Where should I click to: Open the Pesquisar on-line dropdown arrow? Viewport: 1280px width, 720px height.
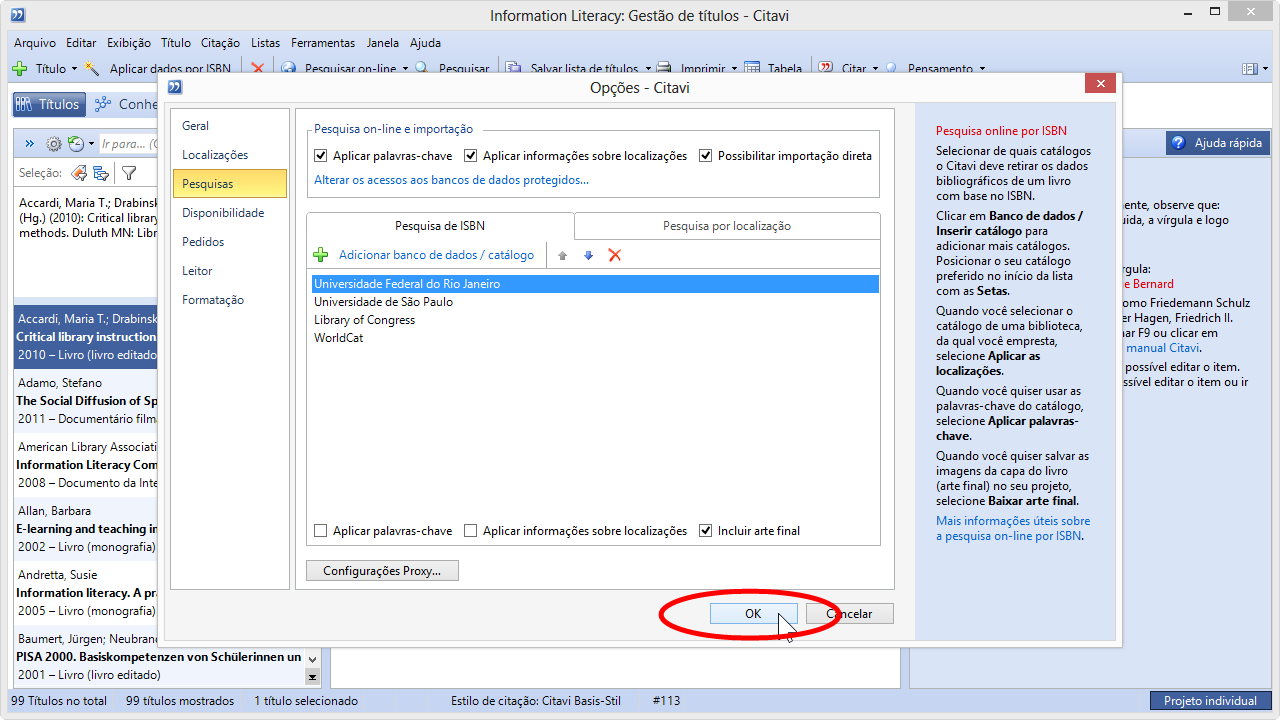(x=405, y=69)
